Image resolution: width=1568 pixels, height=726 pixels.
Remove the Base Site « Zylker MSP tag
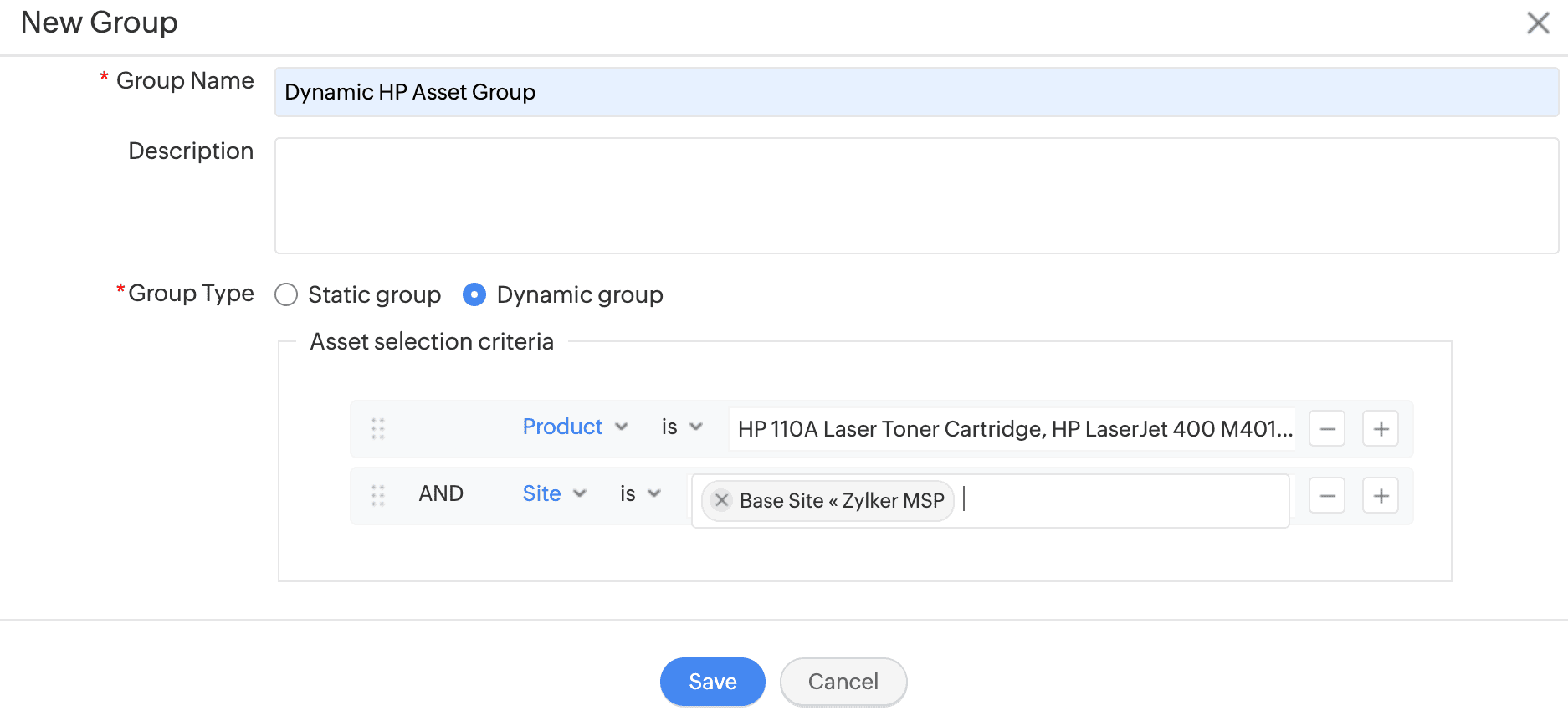721,500
